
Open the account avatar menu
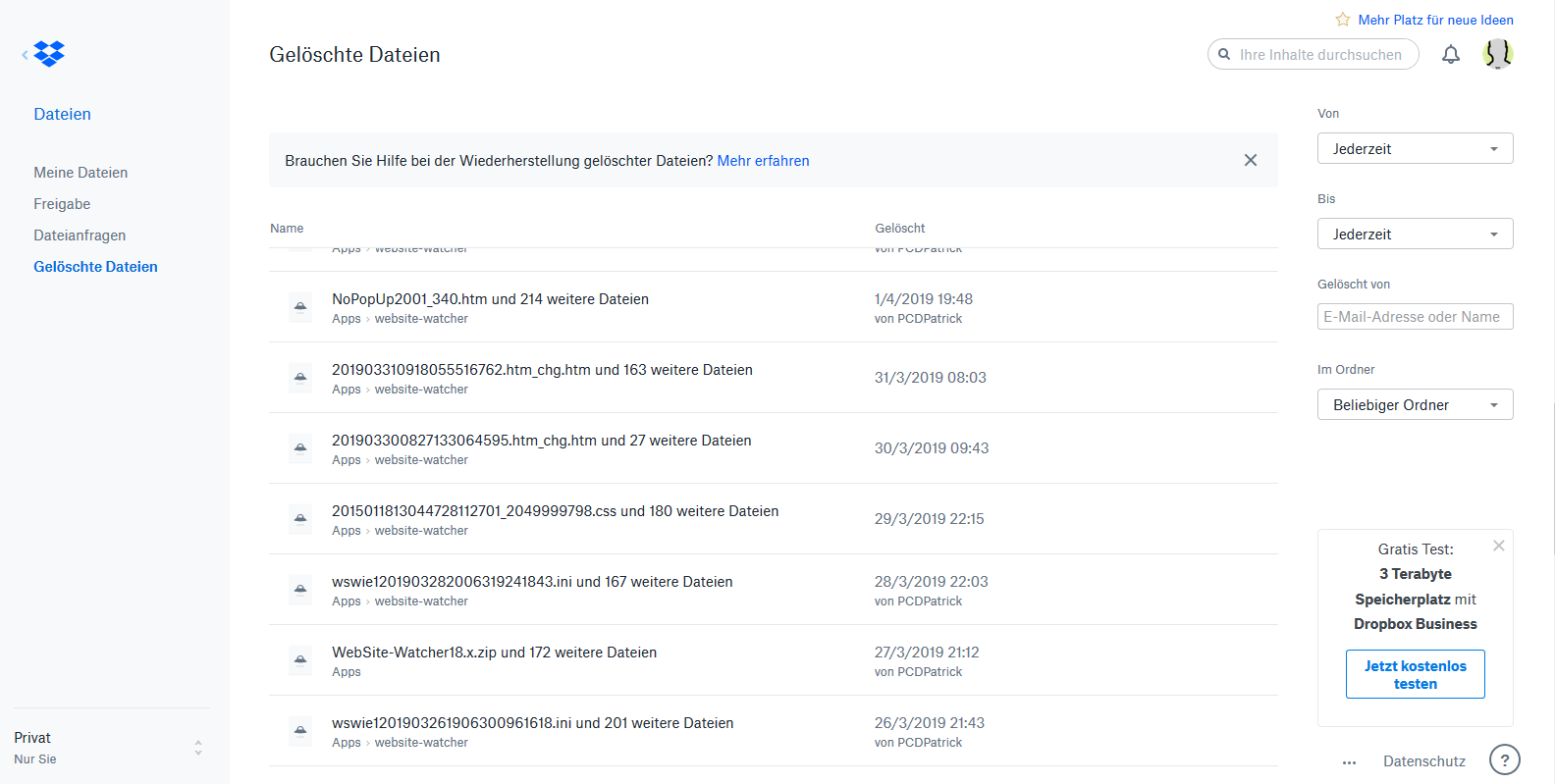tap(1497, 54)
